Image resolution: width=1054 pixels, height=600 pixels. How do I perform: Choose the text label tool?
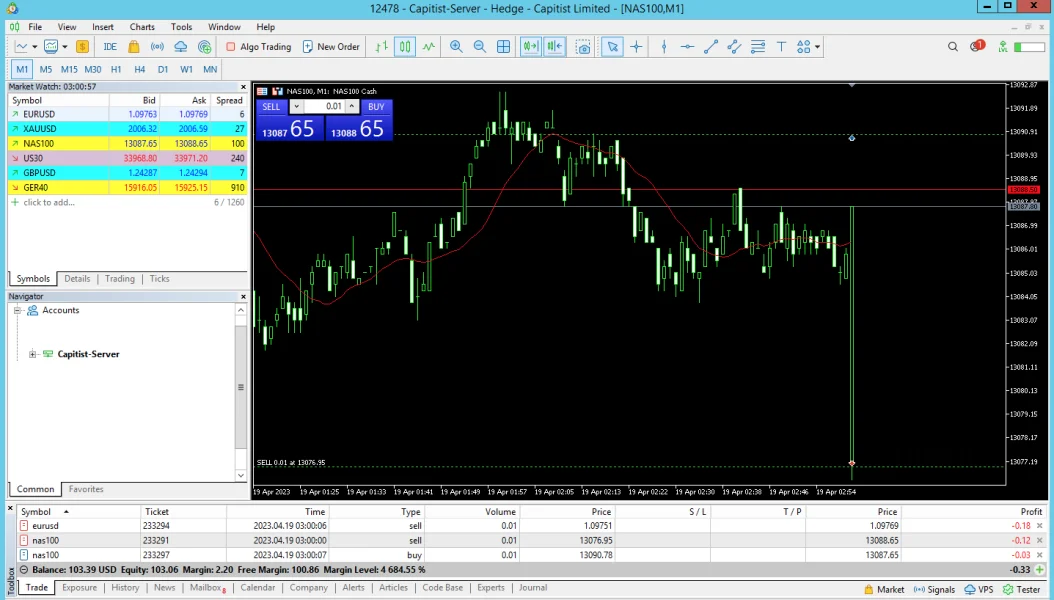tap(781, 47)
